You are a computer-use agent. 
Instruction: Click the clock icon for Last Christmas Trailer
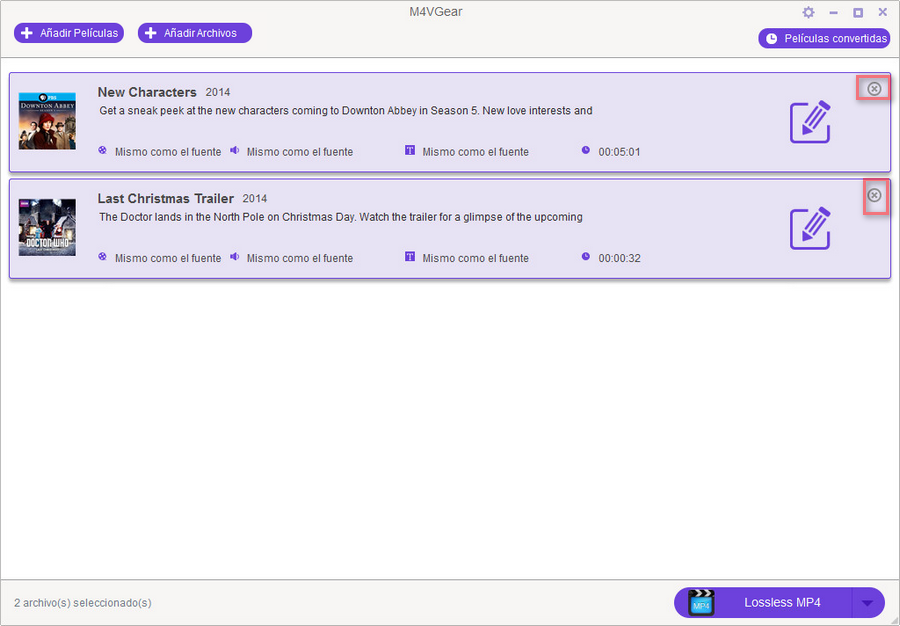tap(585, 256)
